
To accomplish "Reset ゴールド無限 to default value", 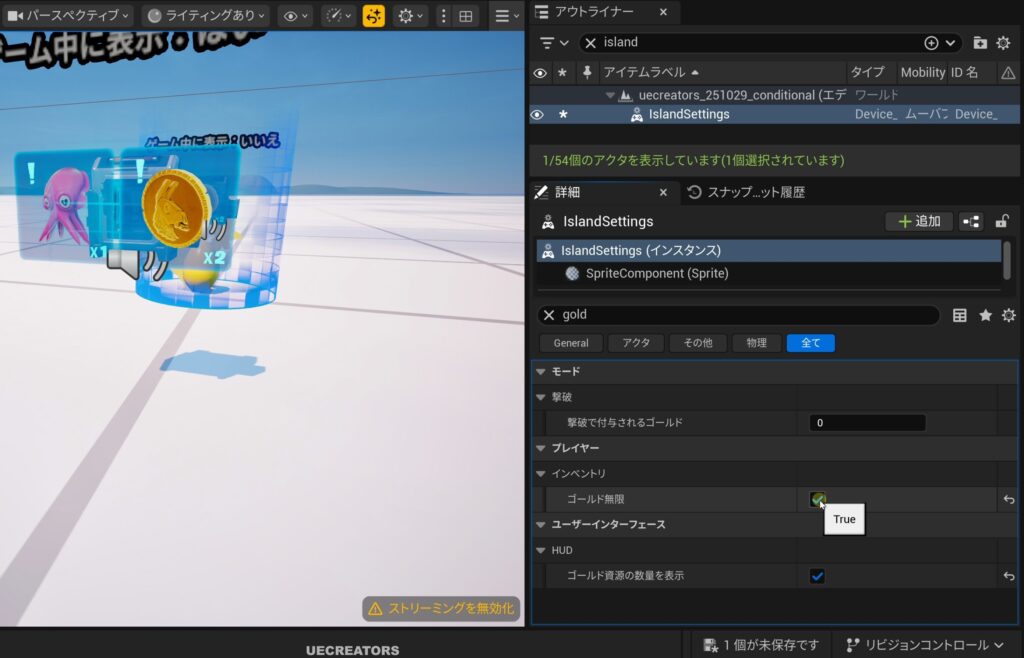I will tap(1009, 499).
